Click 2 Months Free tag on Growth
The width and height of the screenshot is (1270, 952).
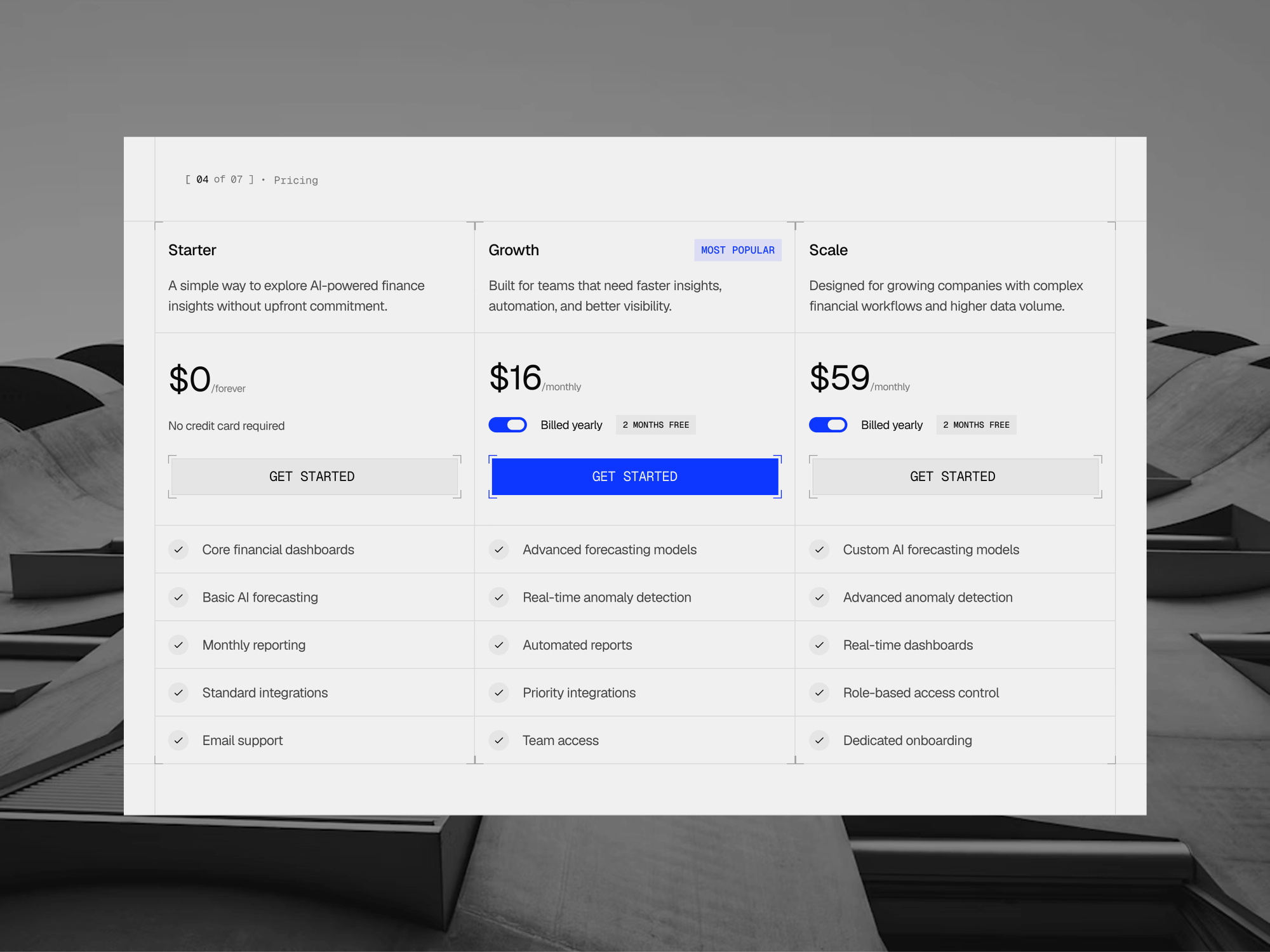coord(656,425)
